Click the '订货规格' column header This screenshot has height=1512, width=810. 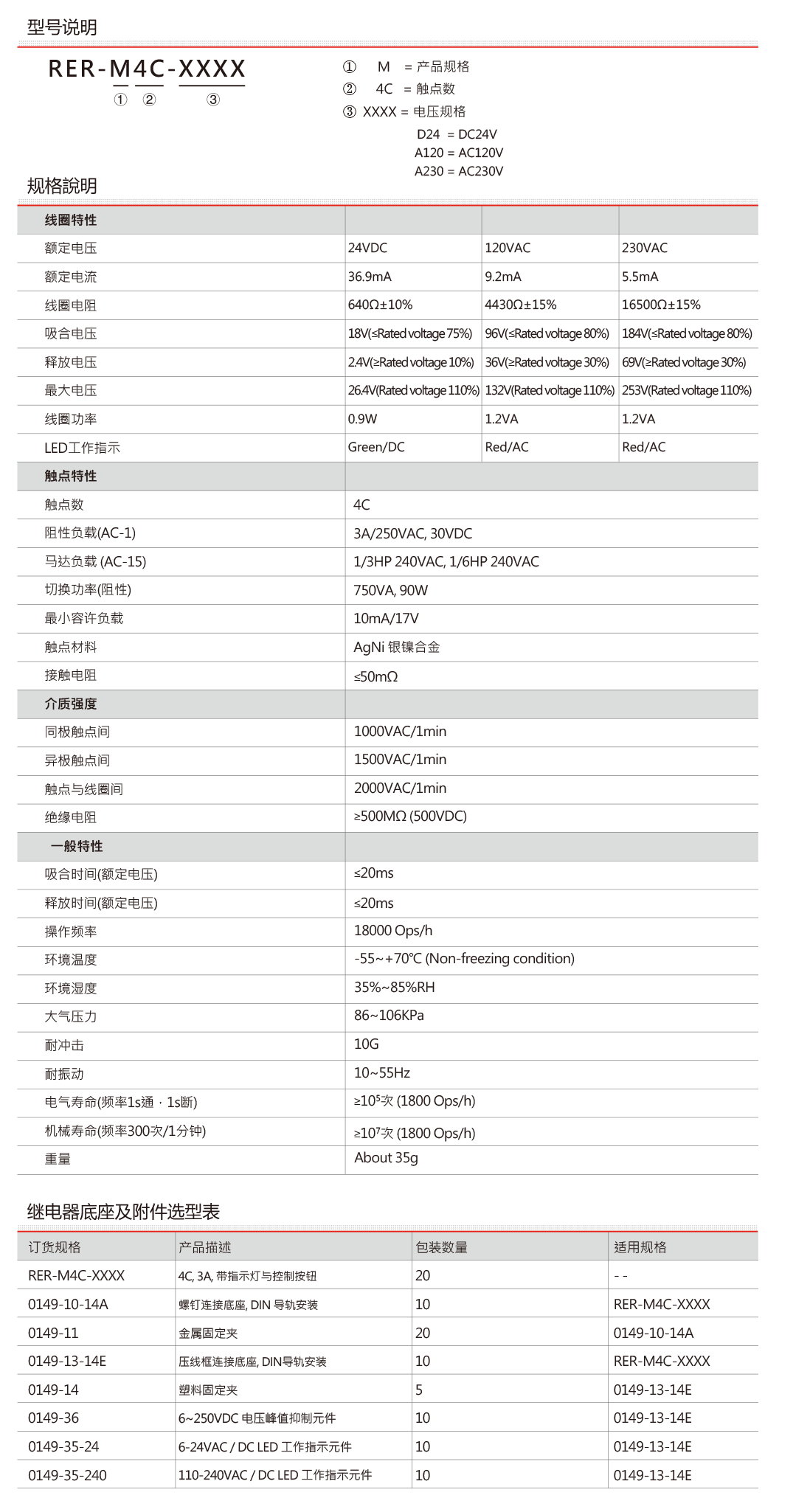[55, 1246]
